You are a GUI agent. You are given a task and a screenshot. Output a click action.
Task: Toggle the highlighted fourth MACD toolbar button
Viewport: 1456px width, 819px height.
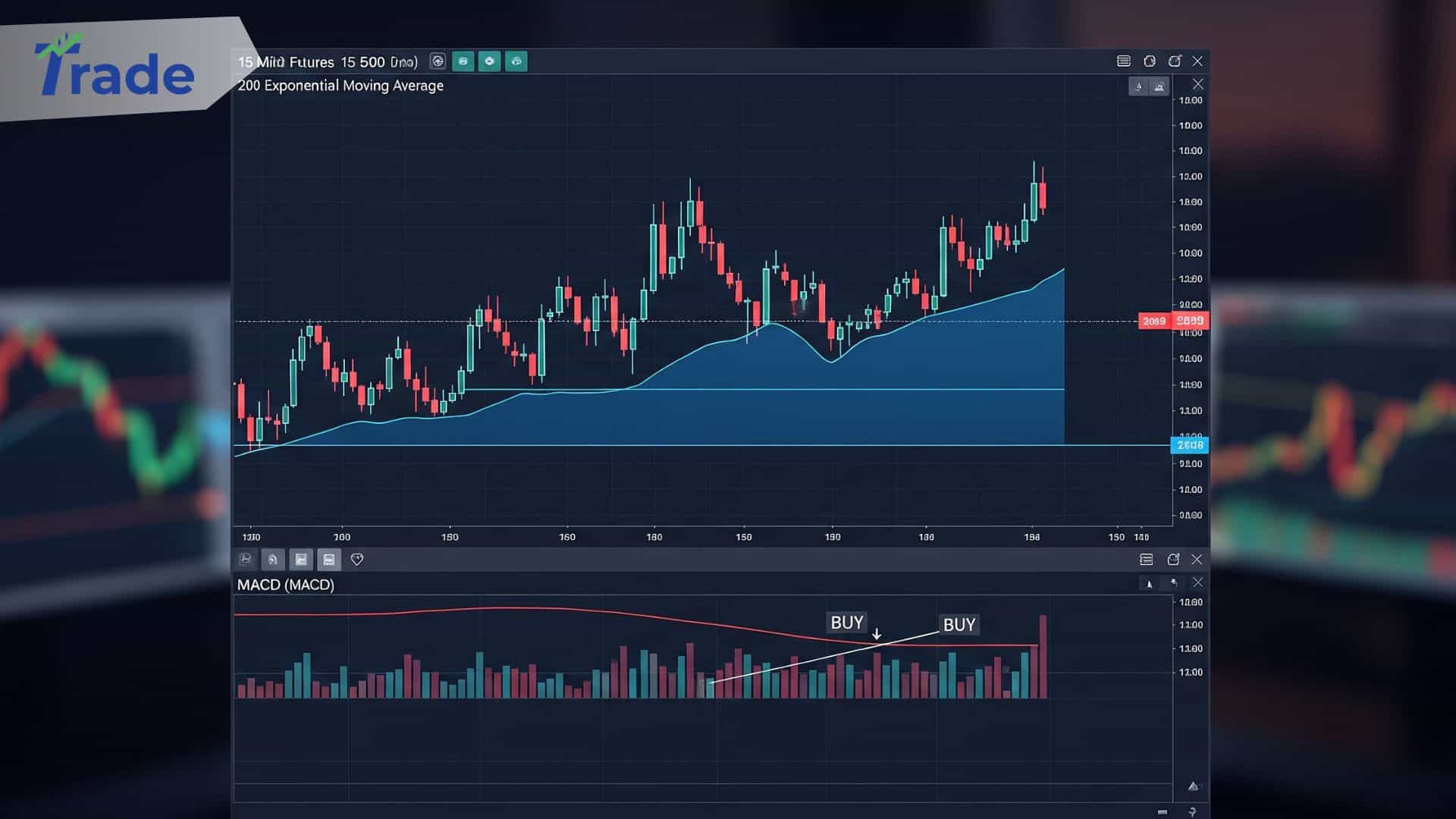(x=329, y=560)
